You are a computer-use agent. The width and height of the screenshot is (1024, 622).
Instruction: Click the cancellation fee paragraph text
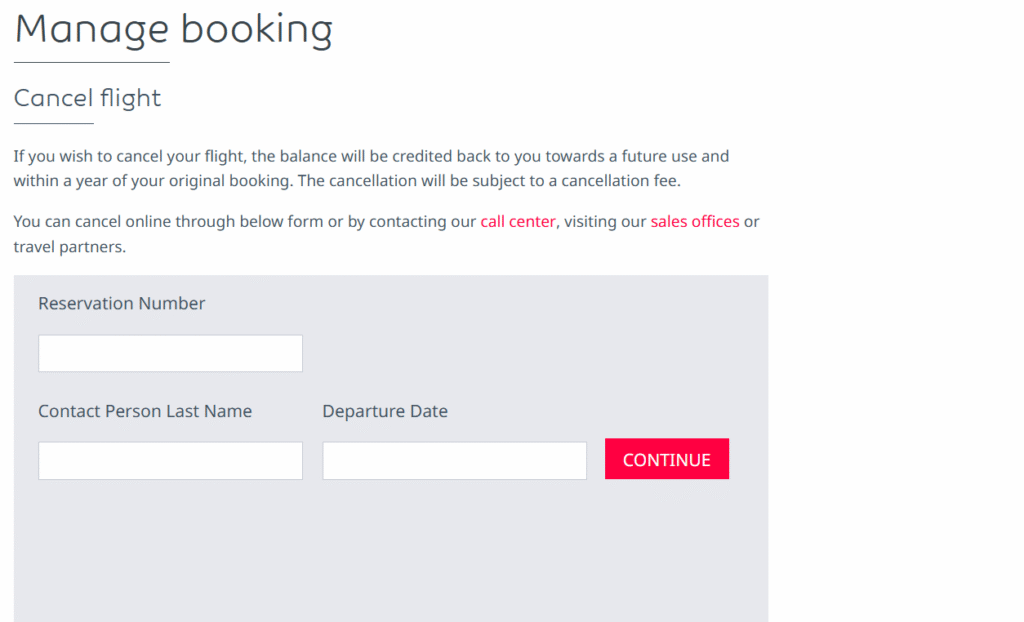[370, 168]
